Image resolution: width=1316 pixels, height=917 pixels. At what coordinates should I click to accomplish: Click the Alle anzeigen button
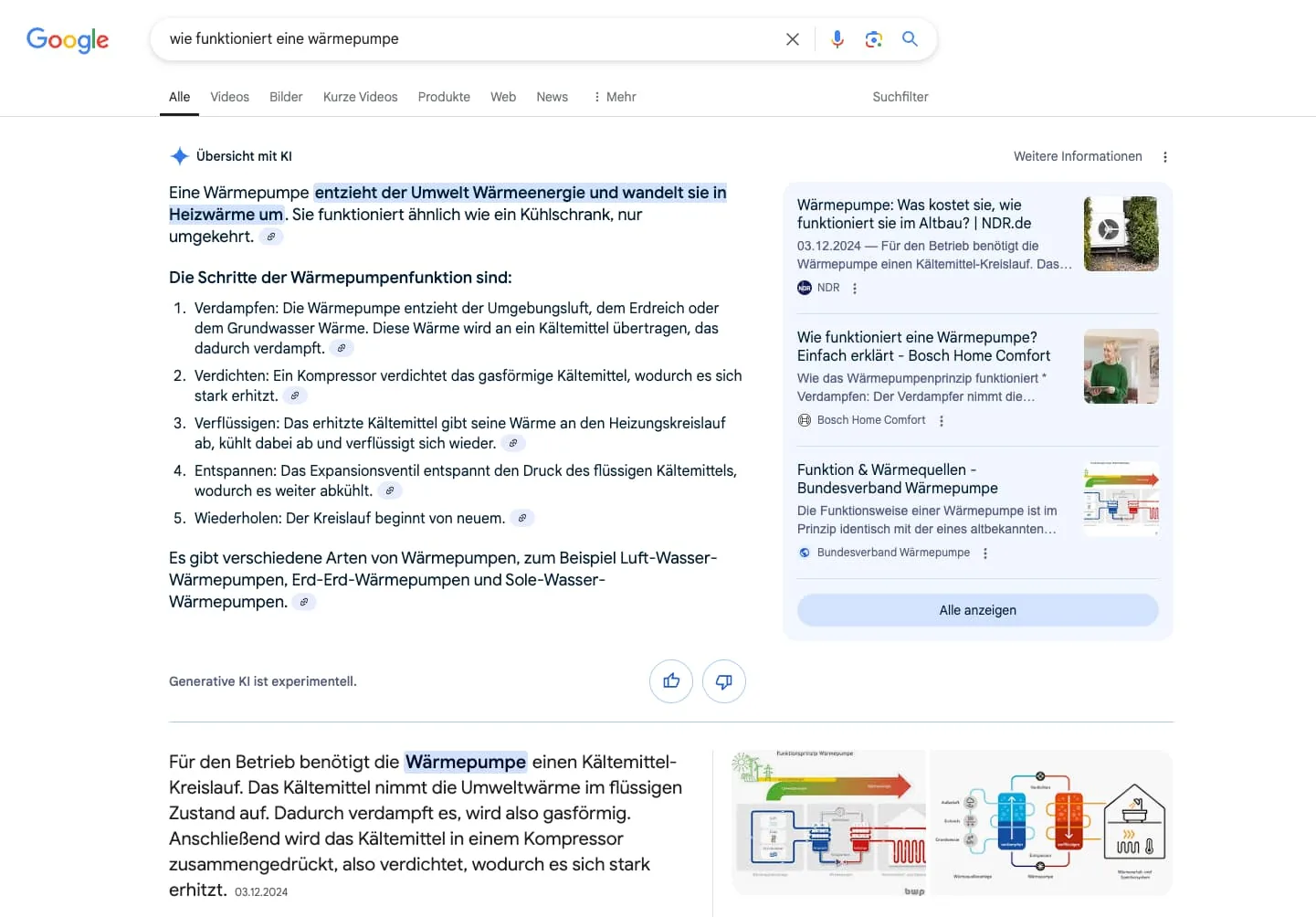[x=978, y=610]
